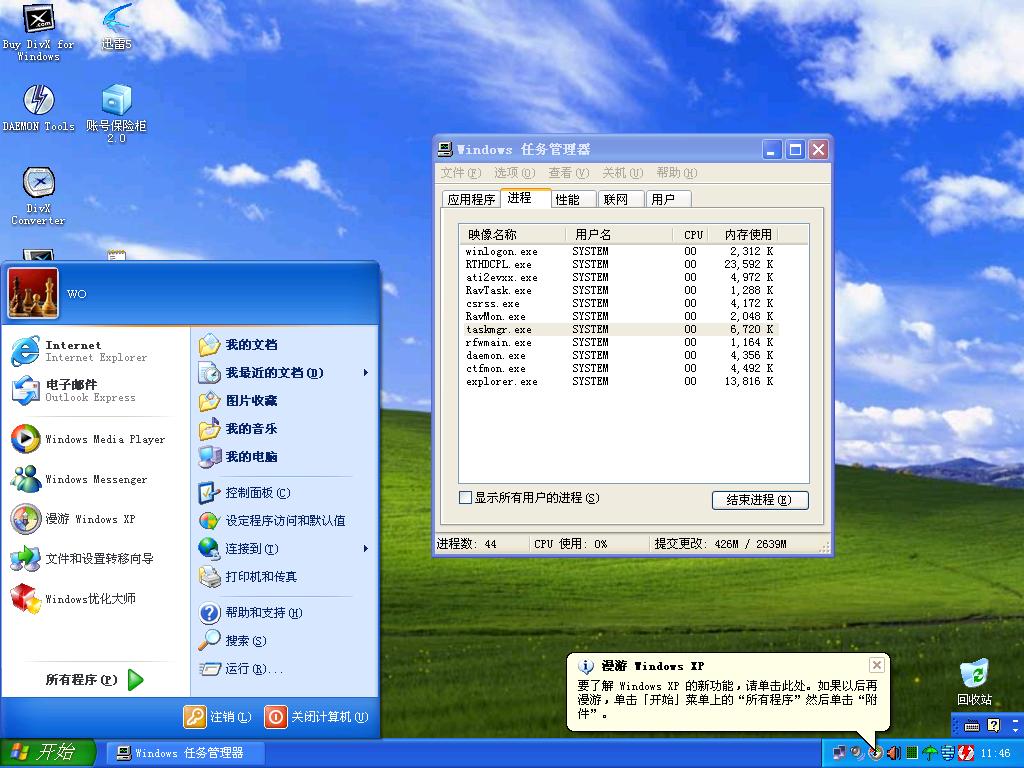This screenshot has width=1024, height=768.
Task: Click Windows 任务管理器 taskbar button
Action: click(184, 753)
